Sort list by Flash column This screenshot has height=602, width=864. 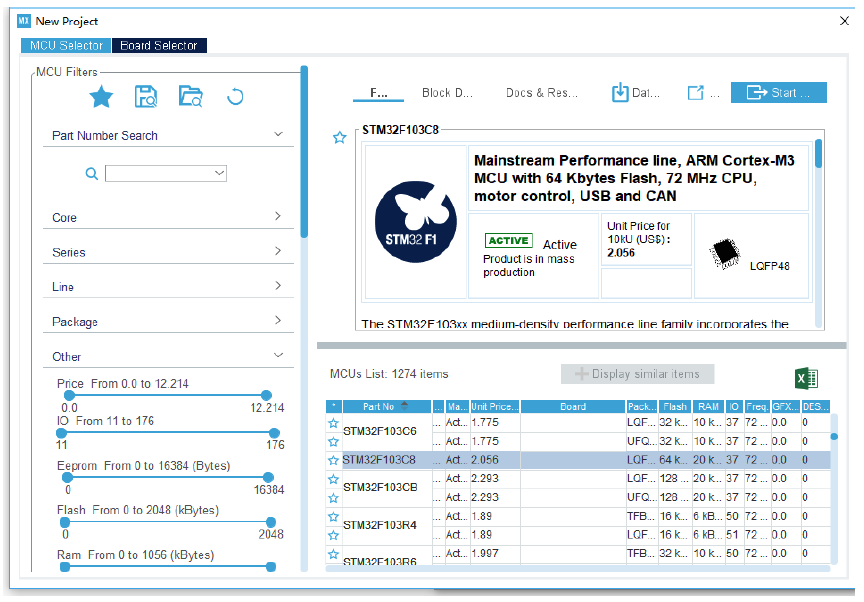(x=675, y=406)
